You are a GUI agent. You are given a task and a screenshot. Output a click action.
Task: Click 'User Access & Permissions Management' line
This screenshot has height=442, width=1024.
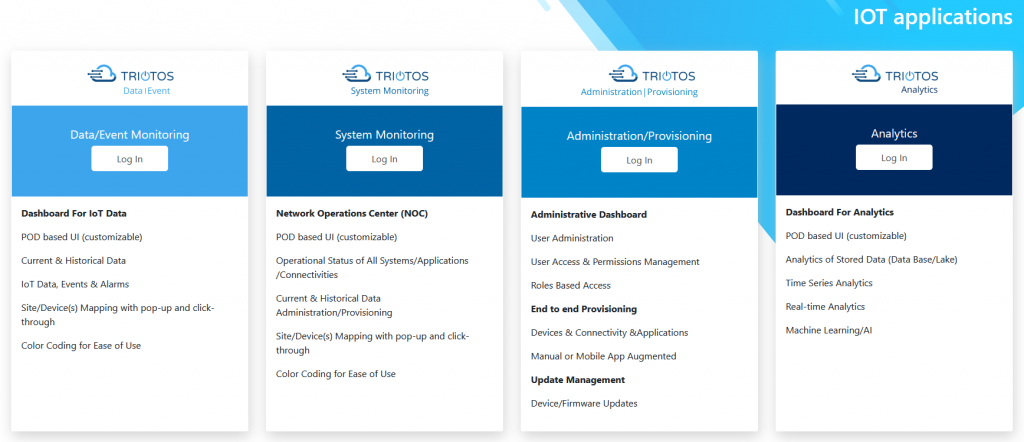615,262
